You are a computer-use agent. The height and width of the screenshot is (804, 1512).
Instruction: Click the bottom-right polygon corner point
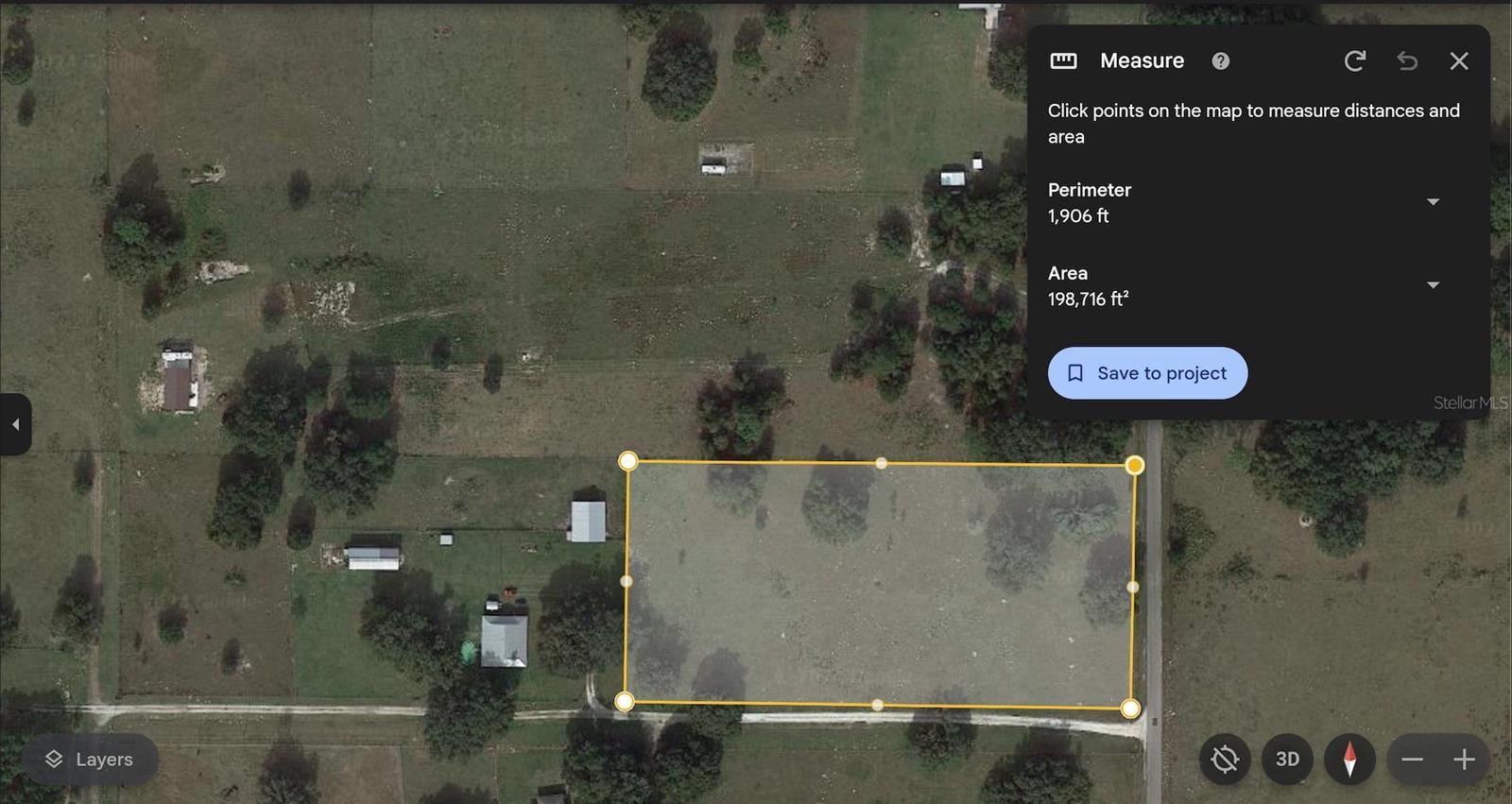1130,709
